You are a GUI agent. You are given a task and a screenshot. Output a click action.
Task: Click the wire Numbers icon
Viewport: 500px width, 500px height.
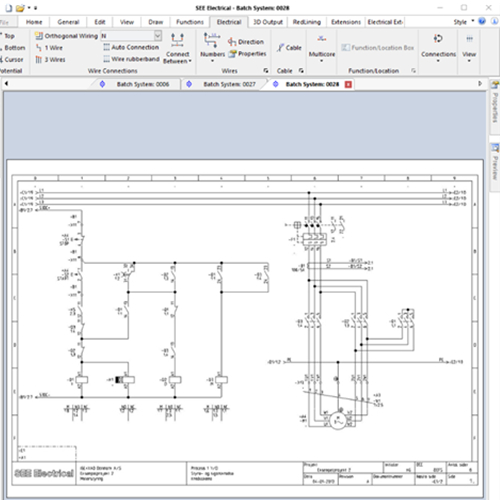pos(212,47)
